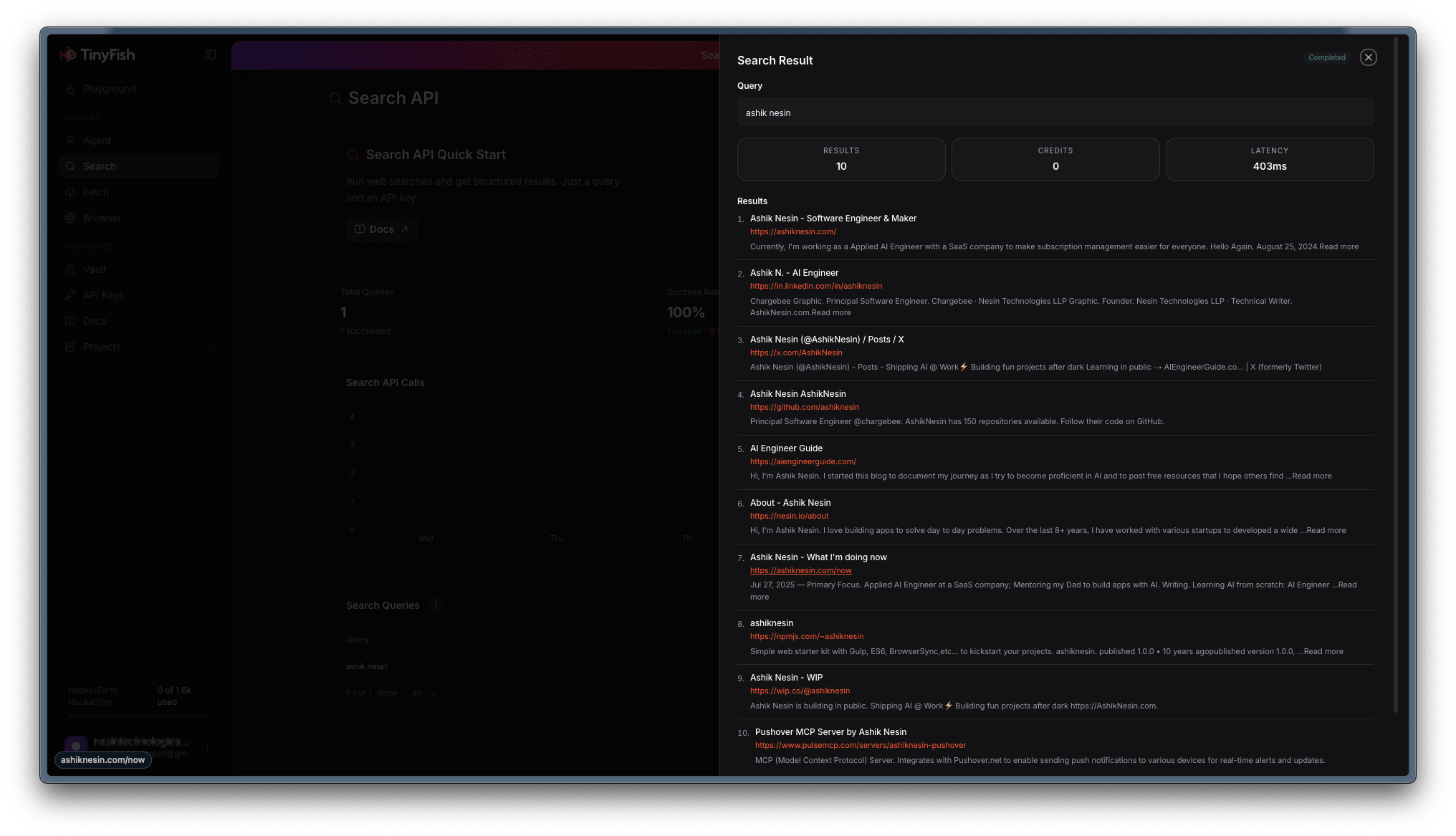Open the github.com/ashiknesin link
The width and height of the screenshot is (1456, 836).
[x=805, y=407]
